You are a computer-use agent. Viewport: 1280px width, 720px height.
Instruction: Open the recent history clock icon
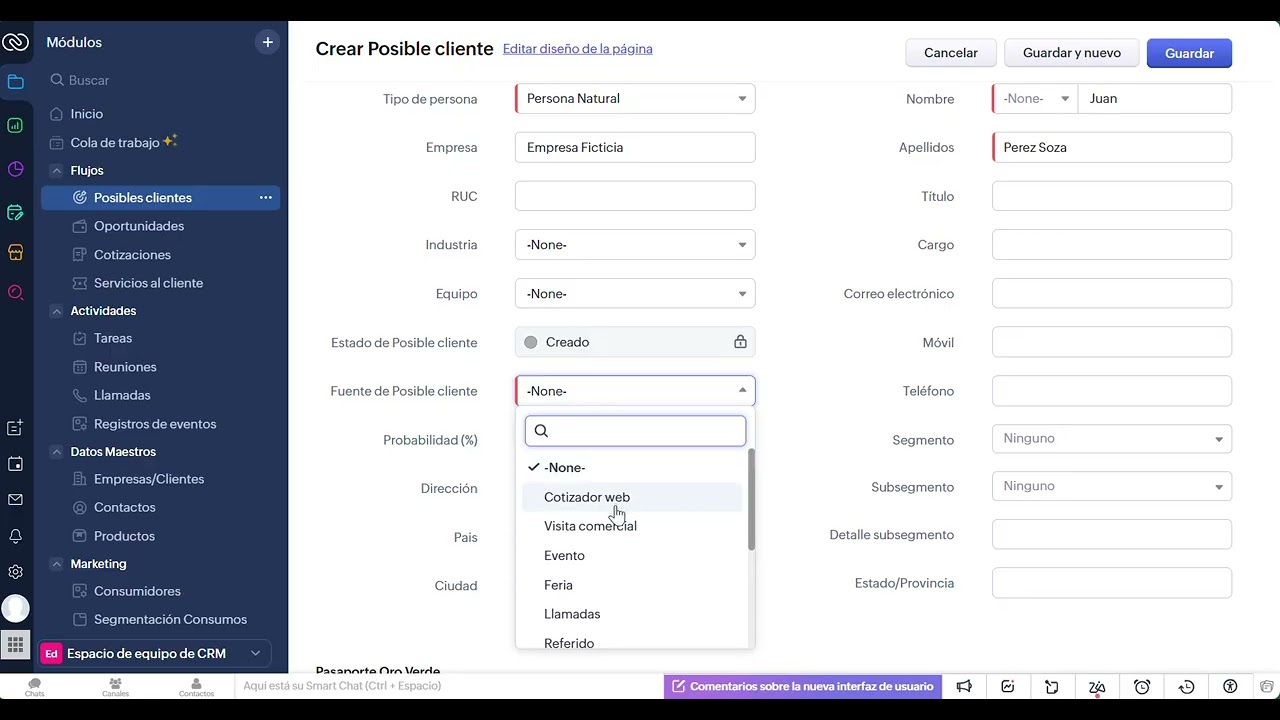tap(1187, 686)
